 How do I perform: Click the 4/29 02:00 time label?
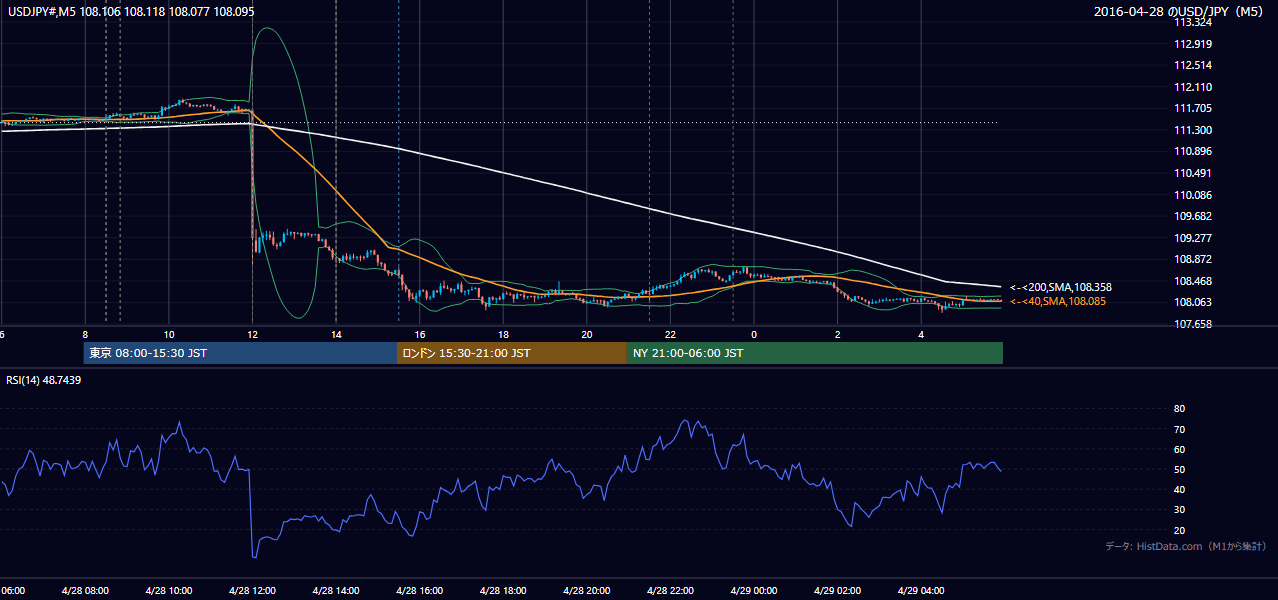pos(836,590)
